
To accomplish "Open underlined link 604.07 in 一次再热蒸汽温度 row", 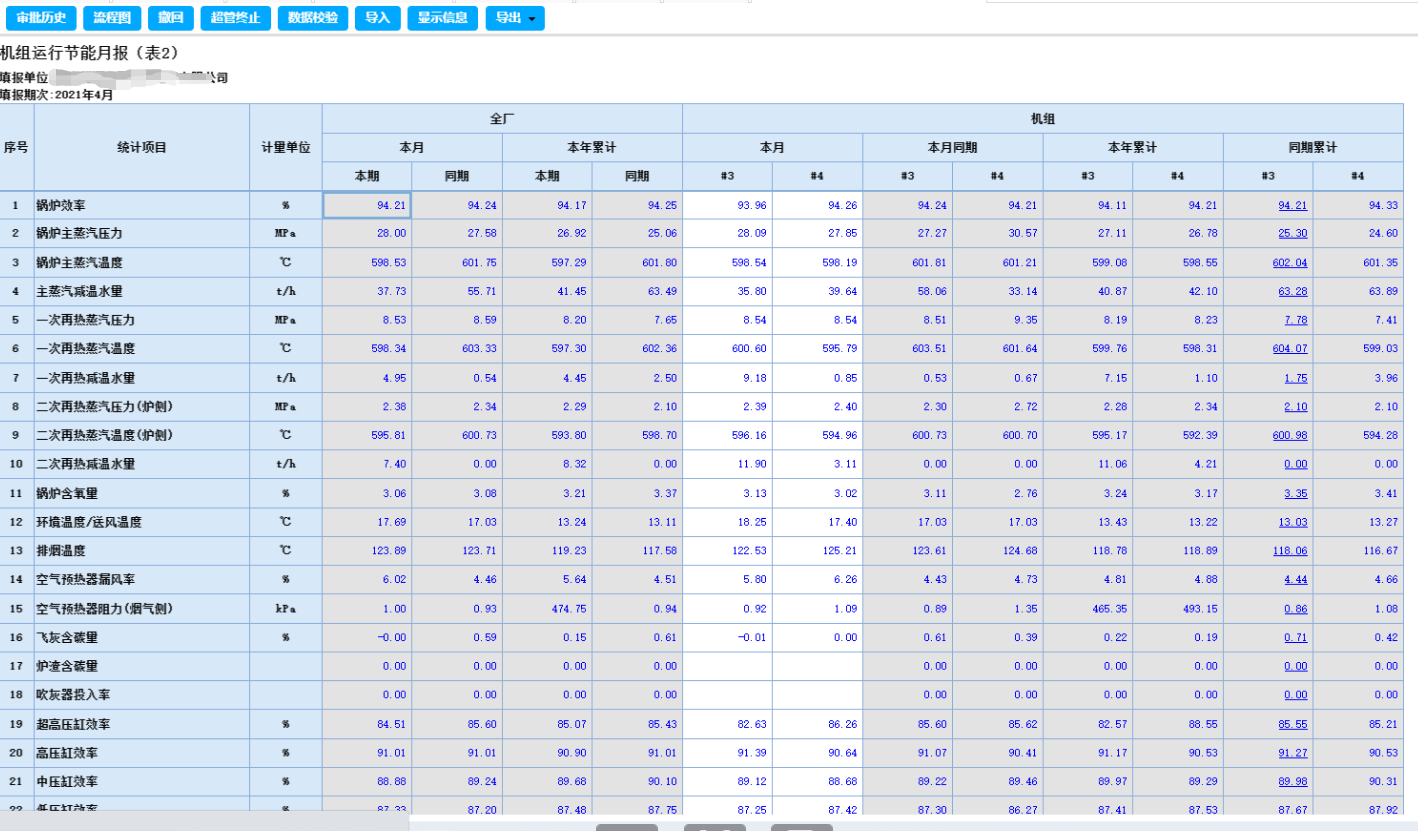I will (x=1290, y=349).
